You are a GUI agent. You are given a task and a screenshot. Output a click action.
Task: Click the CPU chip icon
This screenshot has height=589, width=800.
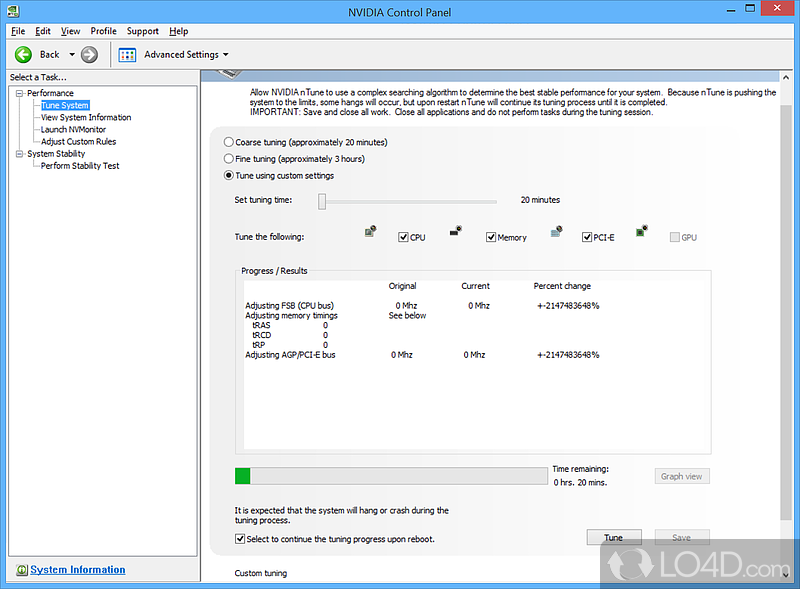point(371,231)
